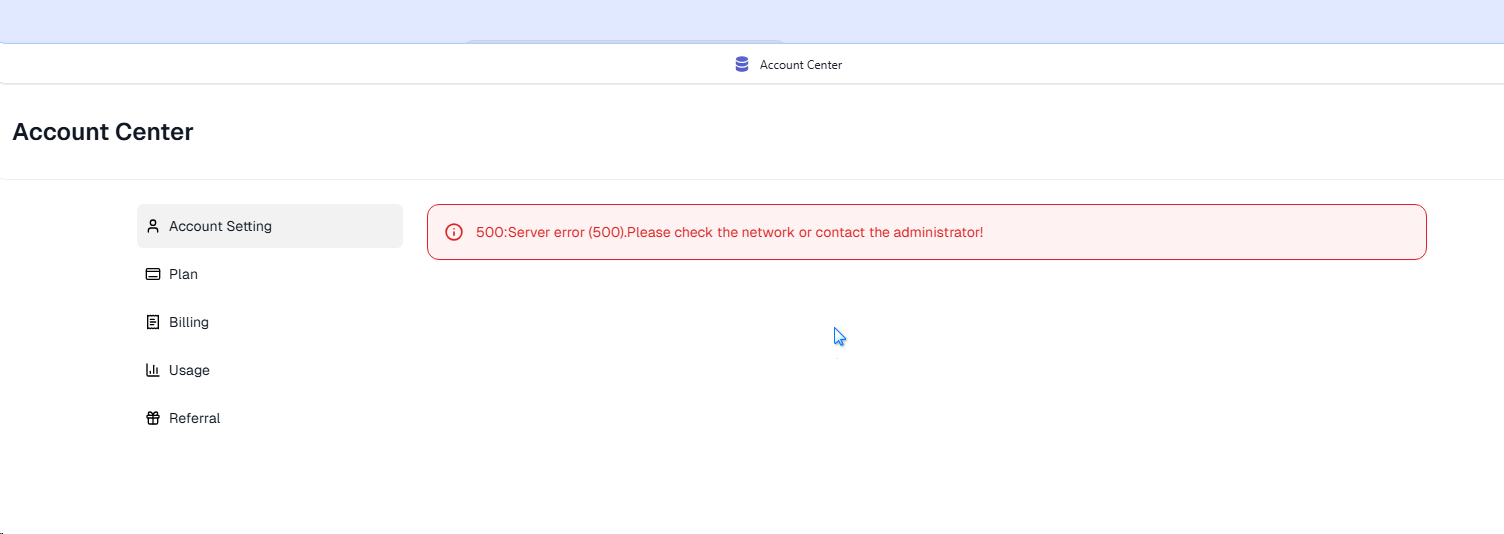This screenshot has width=1504, height=534.
Task: Switch to the Plan section
Action: [183, 274]
